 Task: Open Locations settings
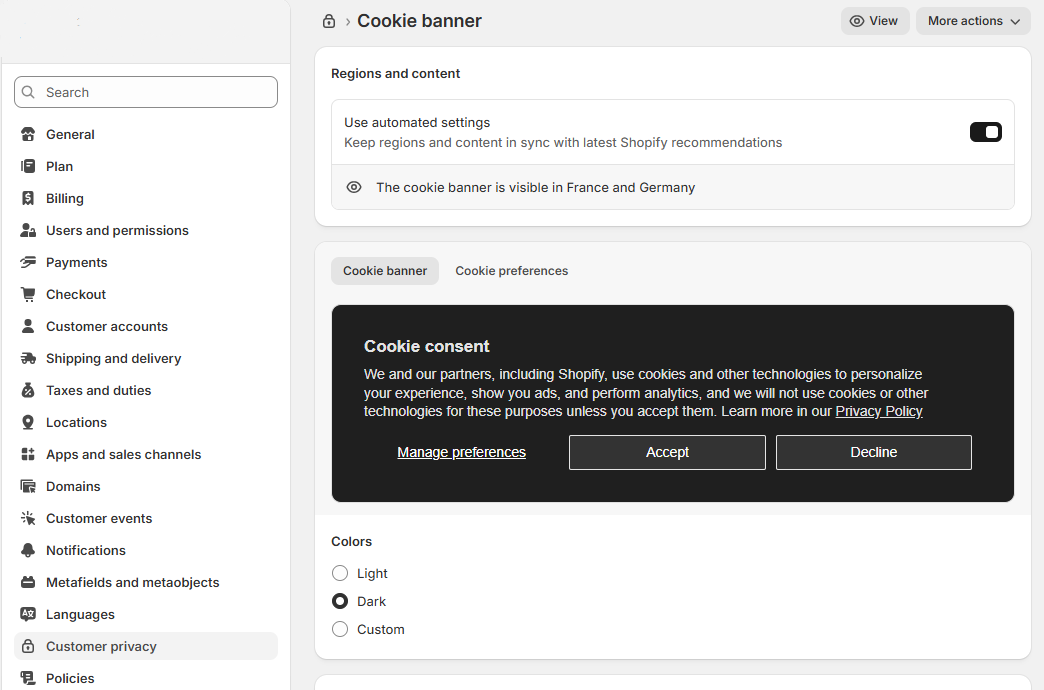point(146,422)
